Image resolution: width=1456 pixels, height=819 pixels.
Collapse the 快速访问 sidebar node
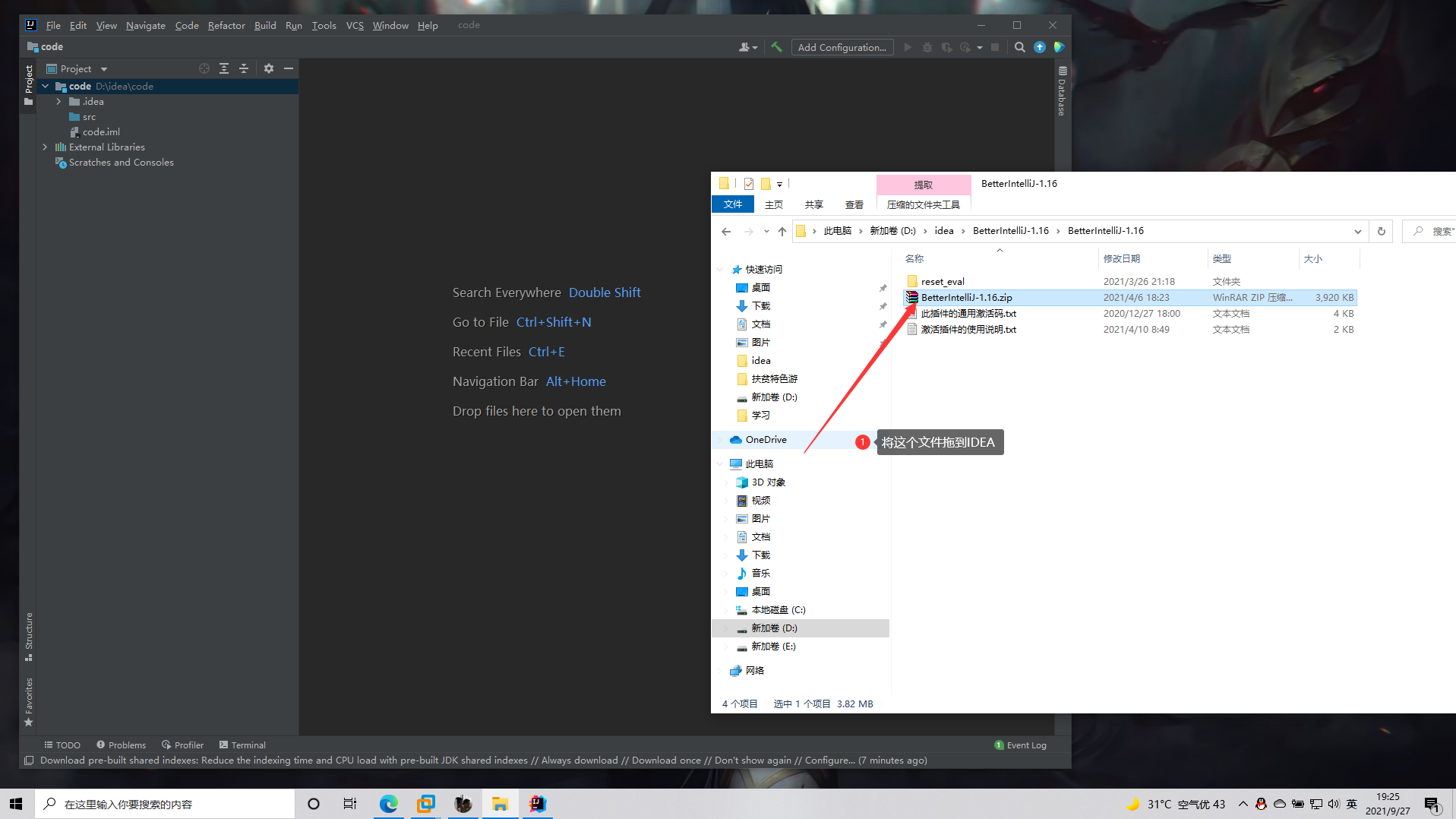coord(720,270)
